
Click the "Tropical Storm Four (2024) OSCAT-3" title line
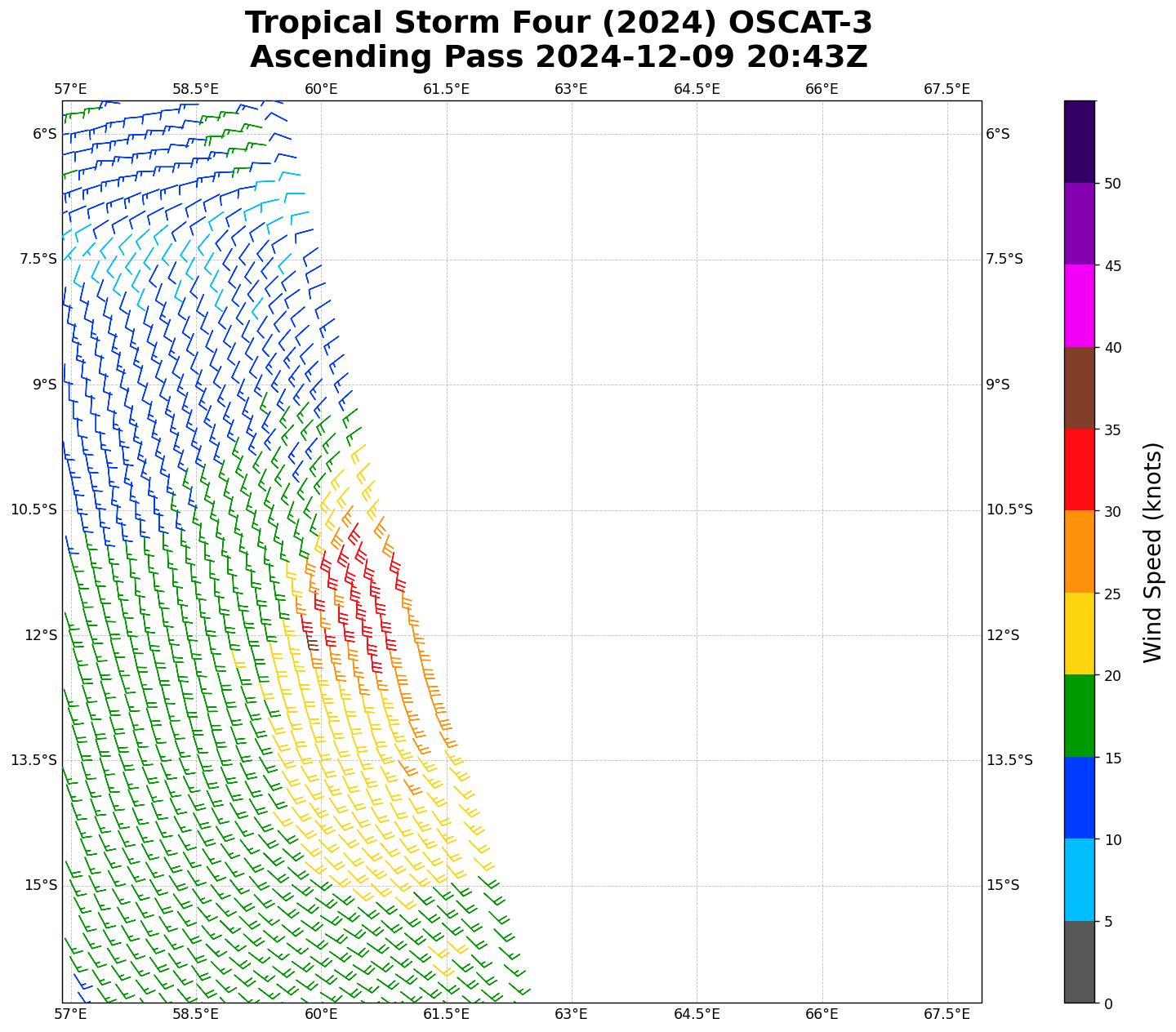click(559, 23)
